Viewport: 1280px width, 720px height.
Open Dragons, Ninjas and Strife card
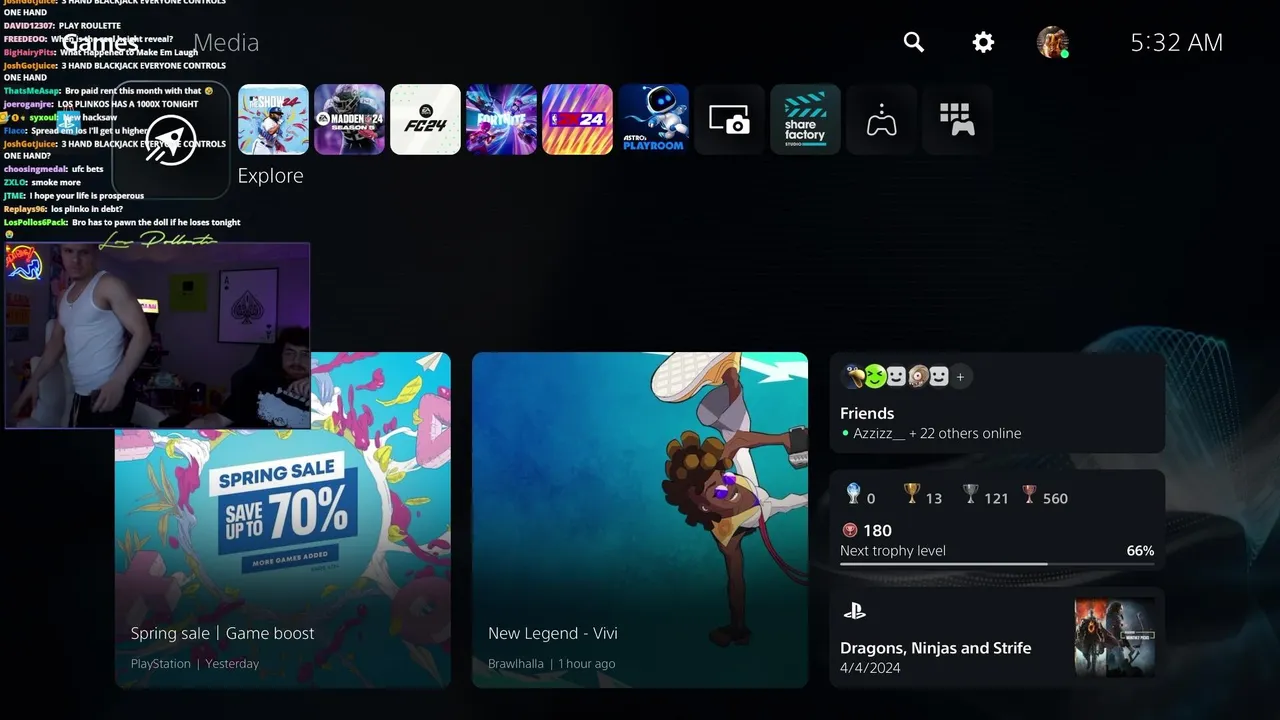(997, 638)
